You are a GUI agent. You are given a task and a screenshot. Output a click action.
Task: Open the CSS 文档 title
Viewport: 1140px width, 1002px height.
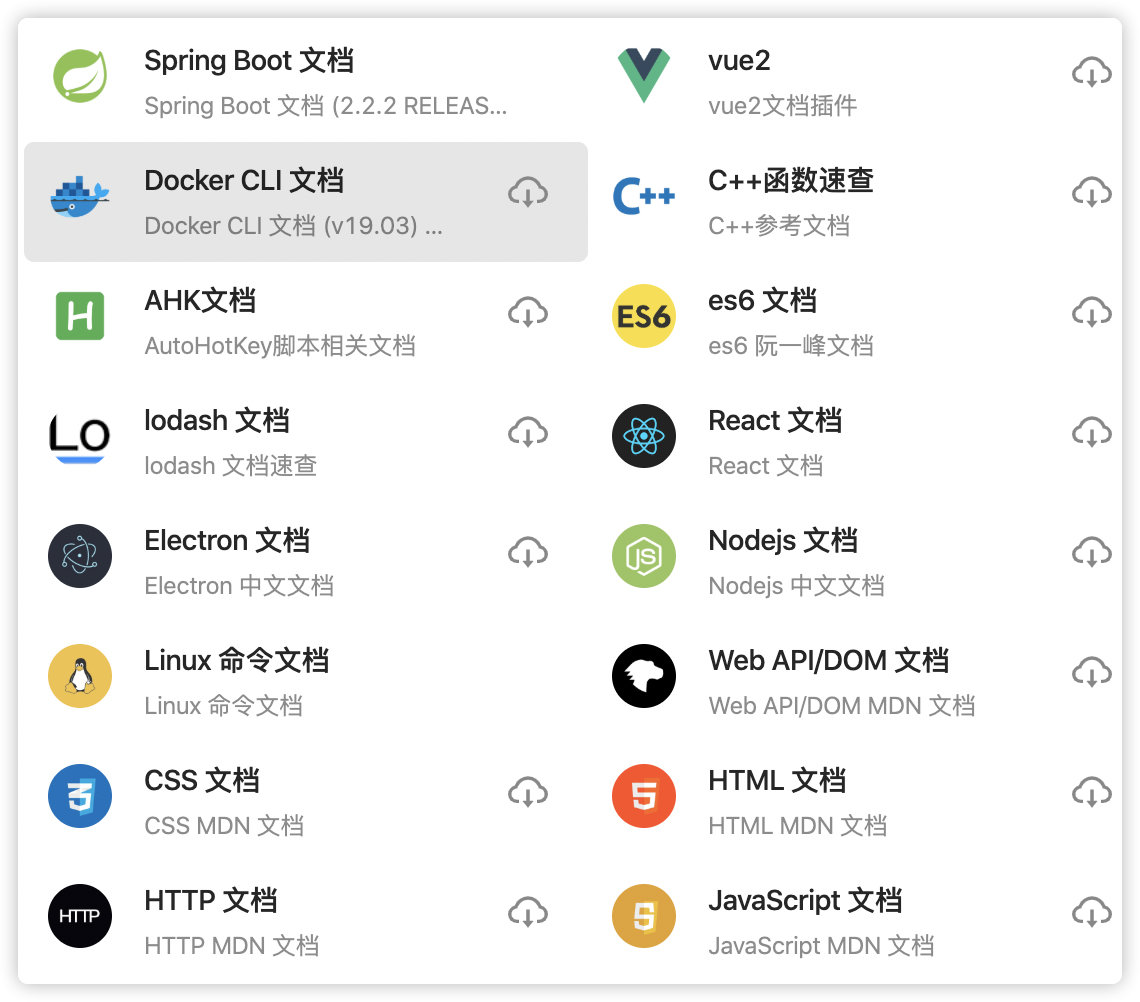pyautogui.click(x=201, y=780)
